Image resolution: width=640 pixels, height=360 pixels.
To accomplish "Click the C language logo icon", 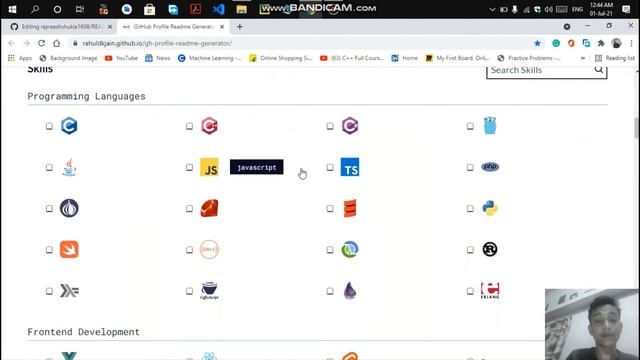I will (69, 126).
